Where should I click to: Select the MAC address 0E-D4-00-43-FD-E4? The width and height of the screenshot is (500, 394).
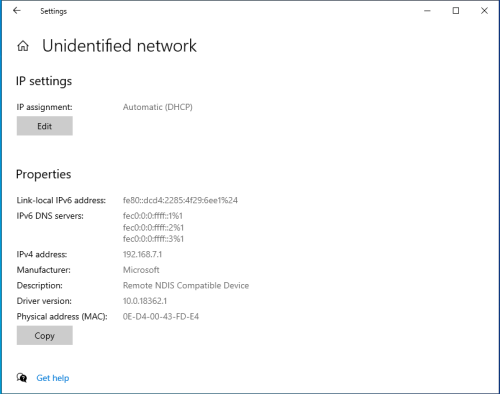(x=161, y=316)
